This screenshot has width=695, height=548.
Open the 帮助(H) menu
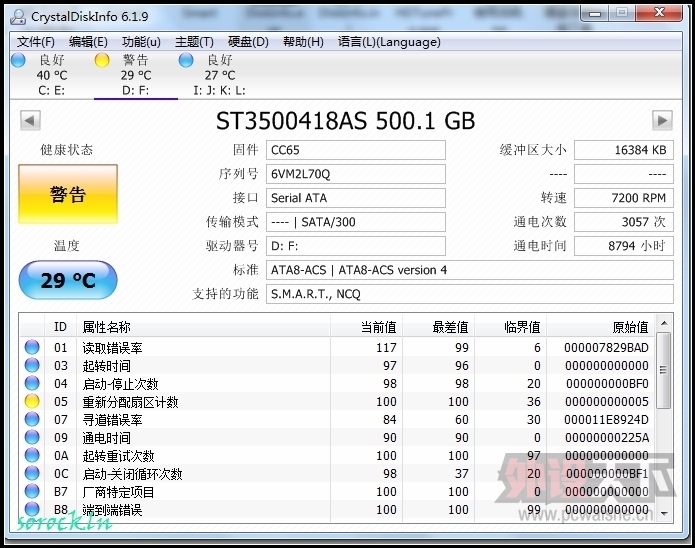pos(303,42)
